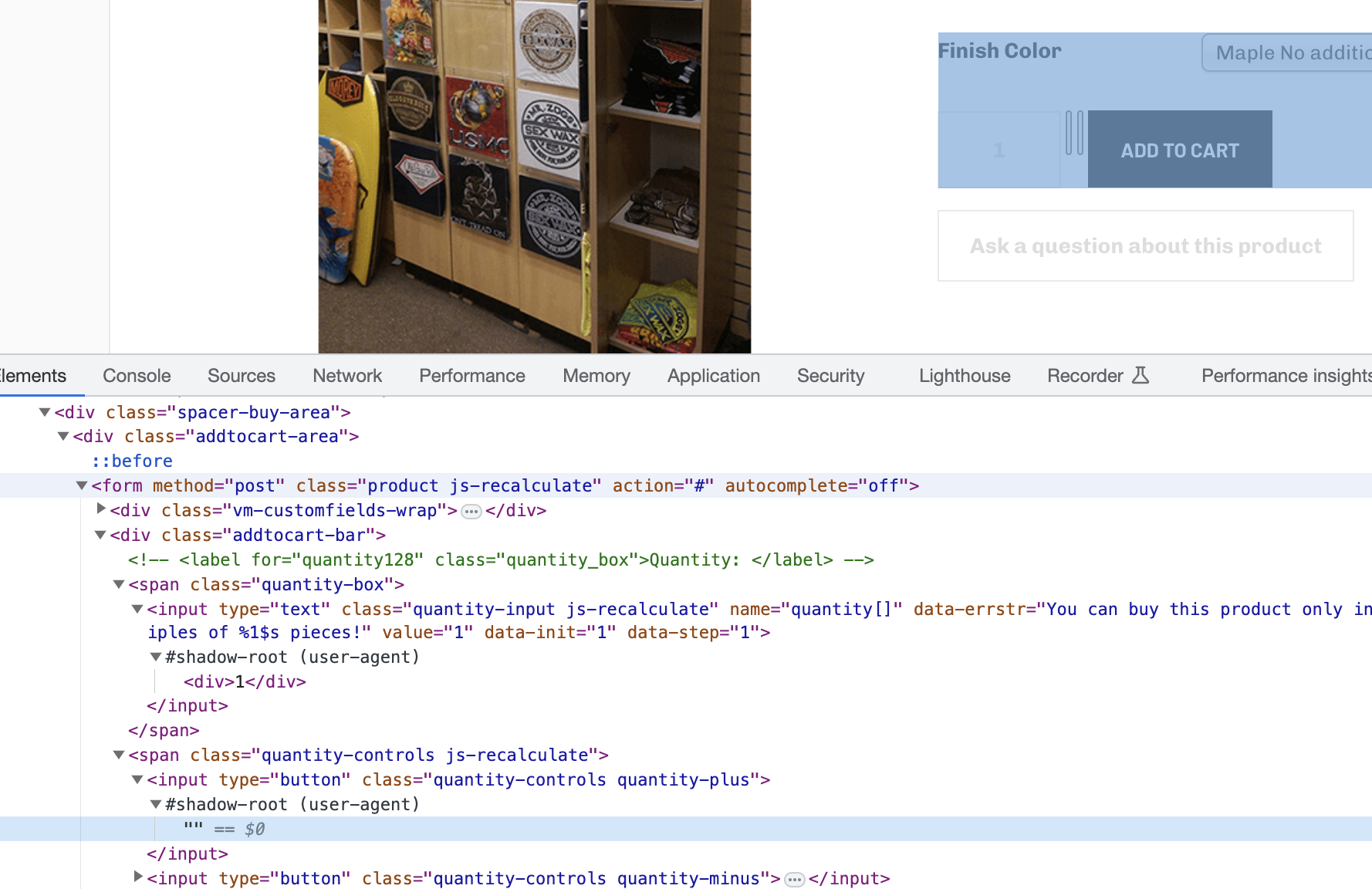Switch to the Console tab
Image resolution: width=1372 pixels, height=889 pixels.
tap(137, 376)
